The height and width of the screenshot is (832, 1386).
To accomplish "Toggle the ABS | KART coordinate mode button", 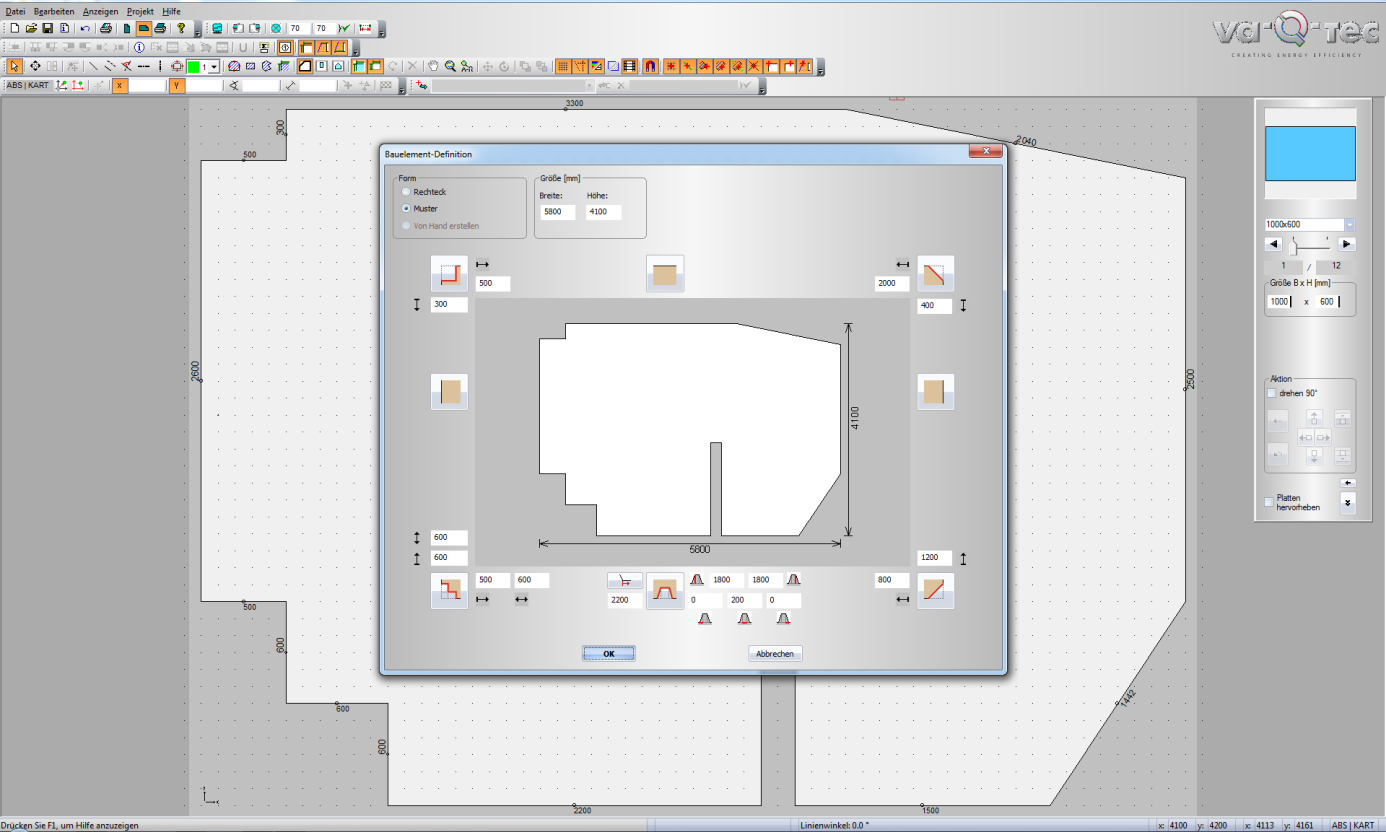I will coord(27,86).
